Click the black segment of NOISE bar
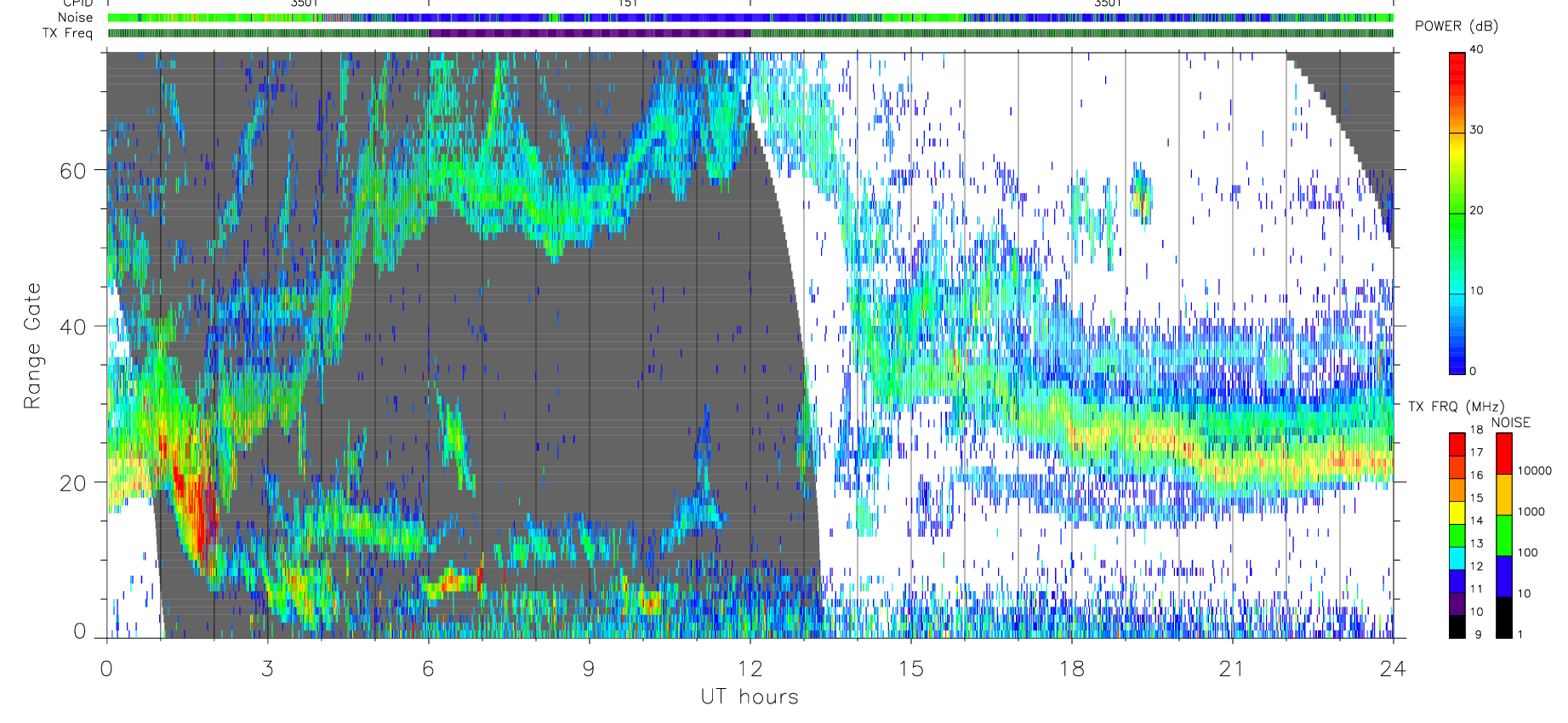 pos(1504,618)
